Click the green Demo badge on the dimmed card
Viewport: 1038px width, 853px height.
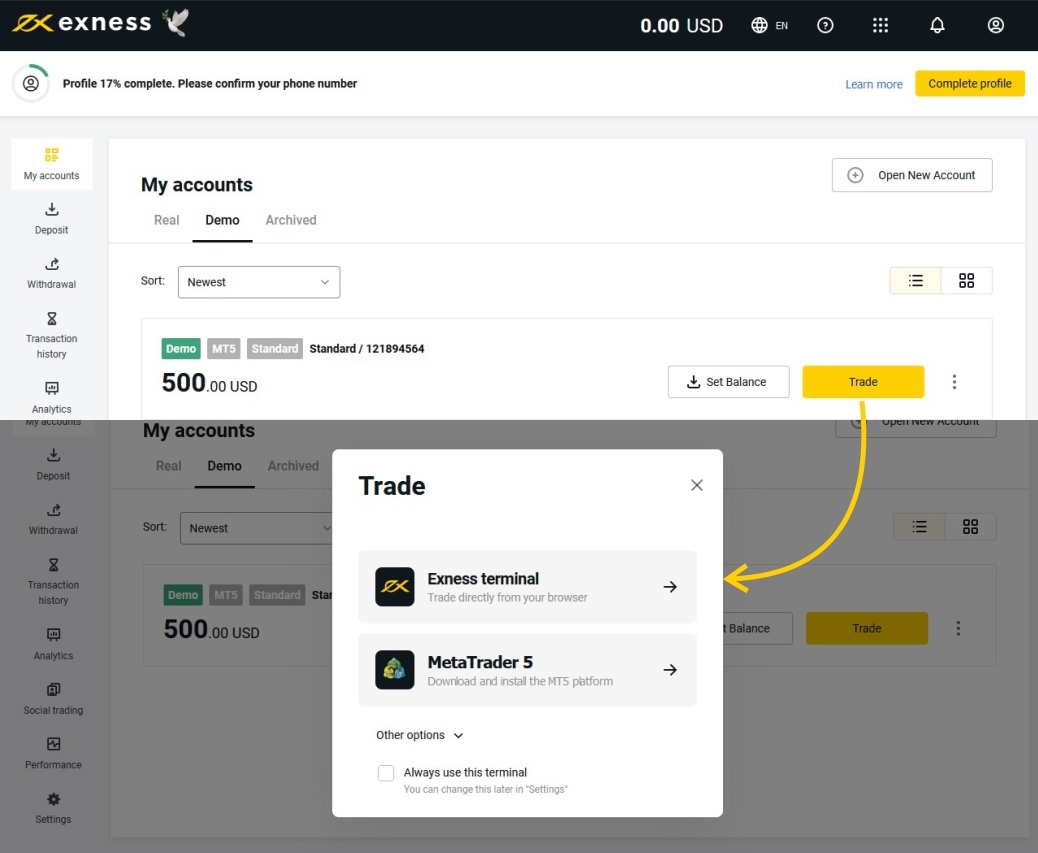point(183,595)
